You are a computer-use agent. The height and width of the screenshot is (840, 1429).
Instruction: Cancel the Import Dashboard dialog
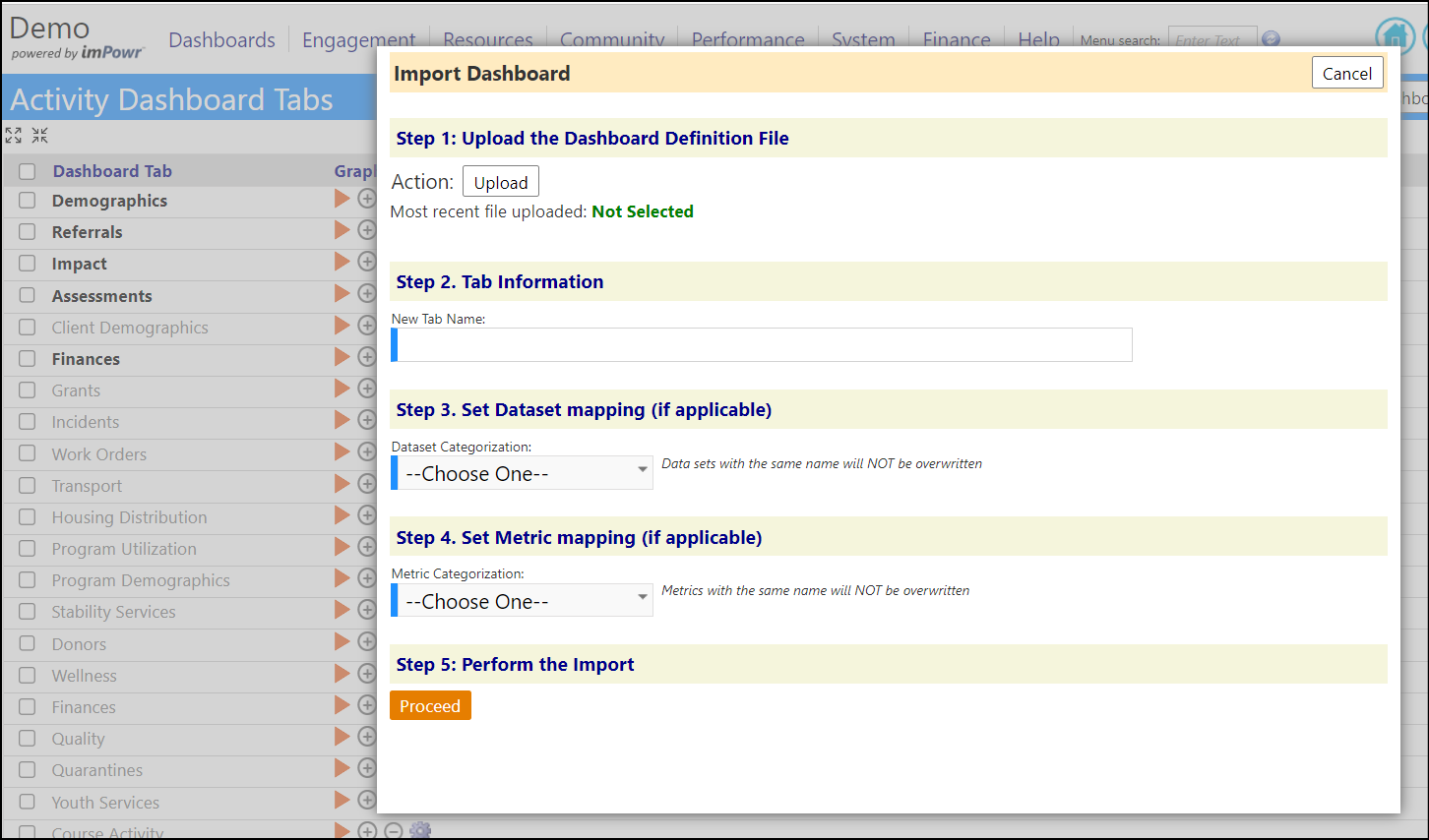pyautogui.click(x=1347, y=73)
